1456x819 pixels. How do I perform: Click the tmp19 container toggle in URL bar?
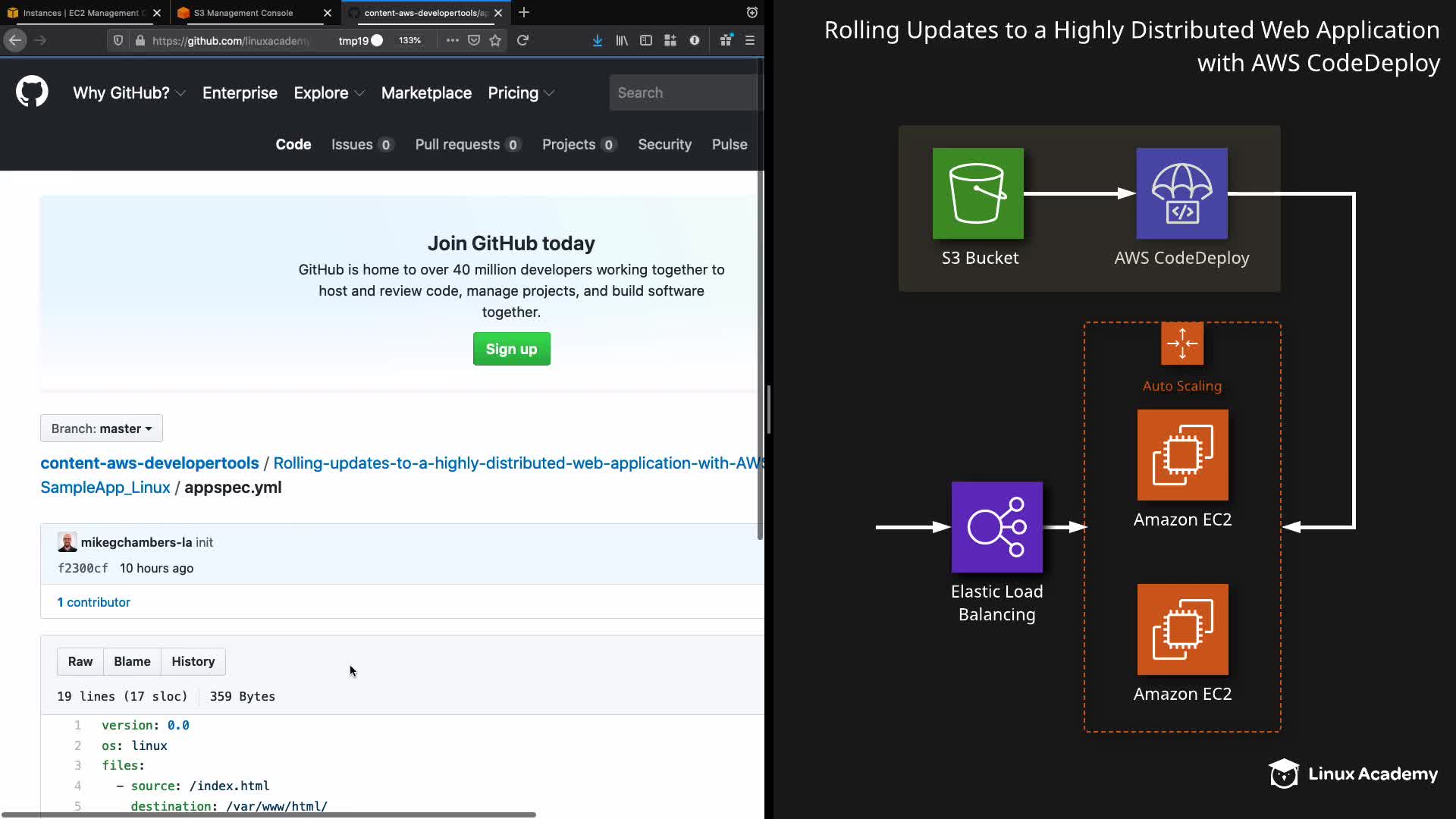point(360,41)
